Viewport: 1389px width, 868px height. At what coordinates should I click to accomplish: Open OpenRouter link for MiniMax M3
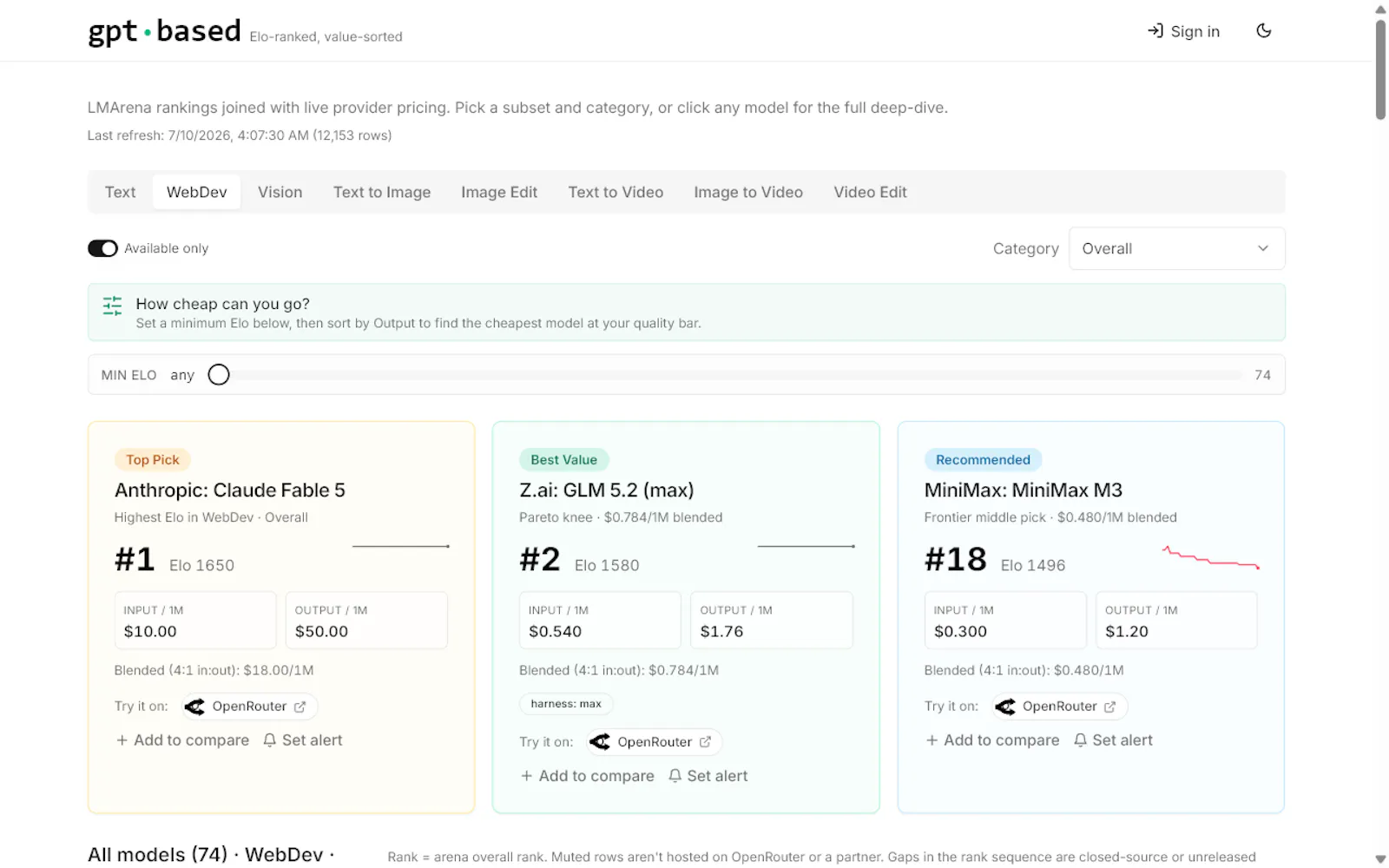click(x=1060, y=707)
